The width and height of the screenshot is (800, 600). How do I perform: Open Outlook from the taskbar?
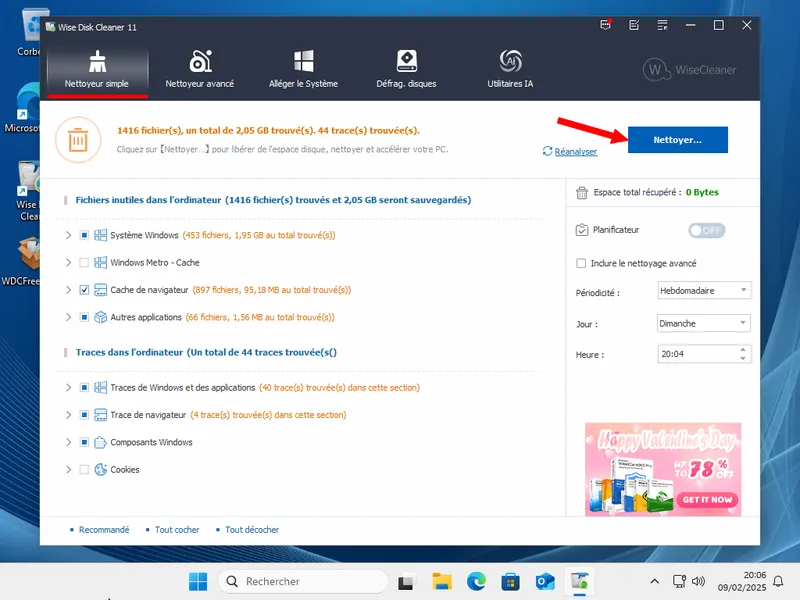pos(544,582)
